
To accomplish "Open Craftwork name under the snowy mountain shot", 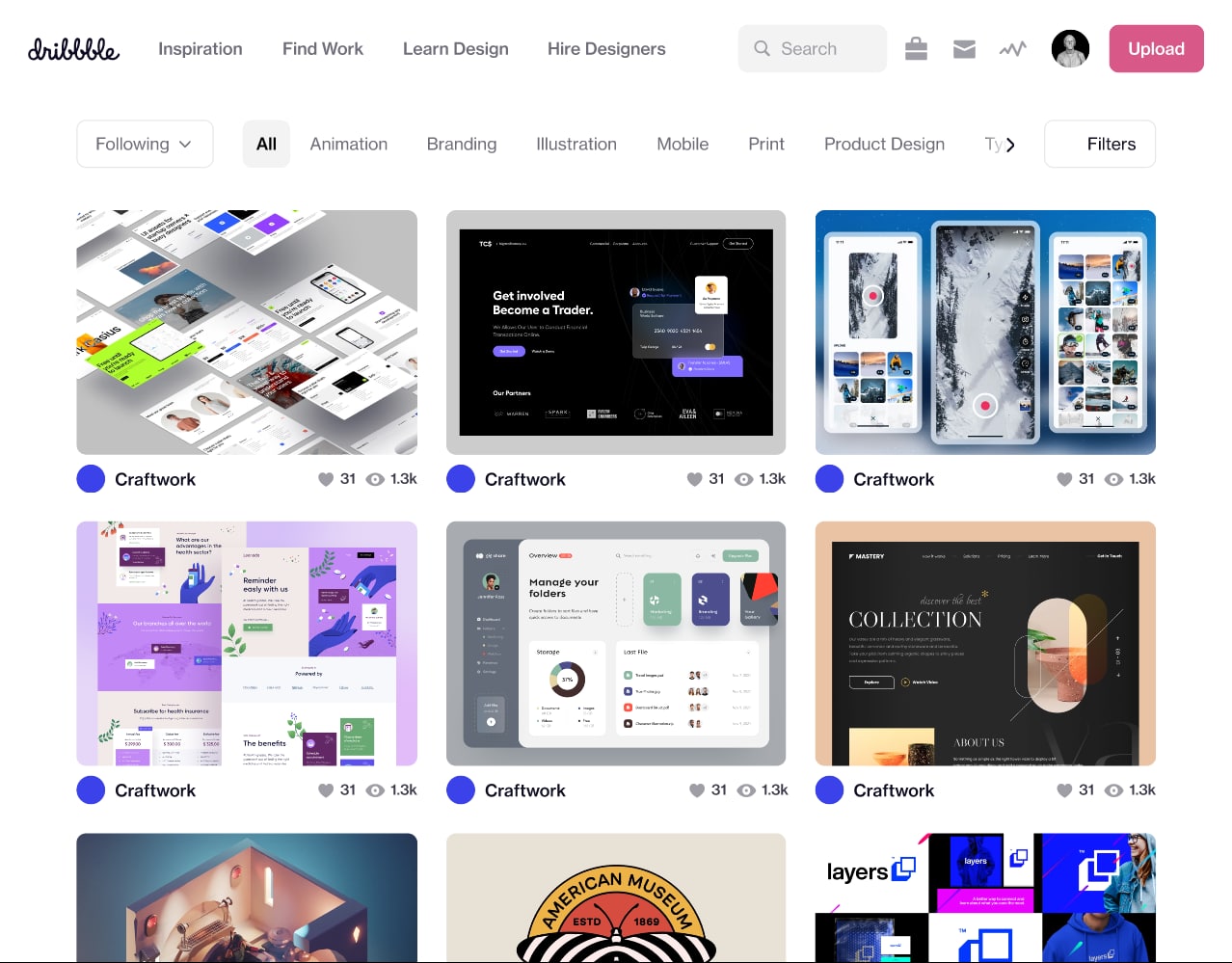I will (x=894, y=479).
